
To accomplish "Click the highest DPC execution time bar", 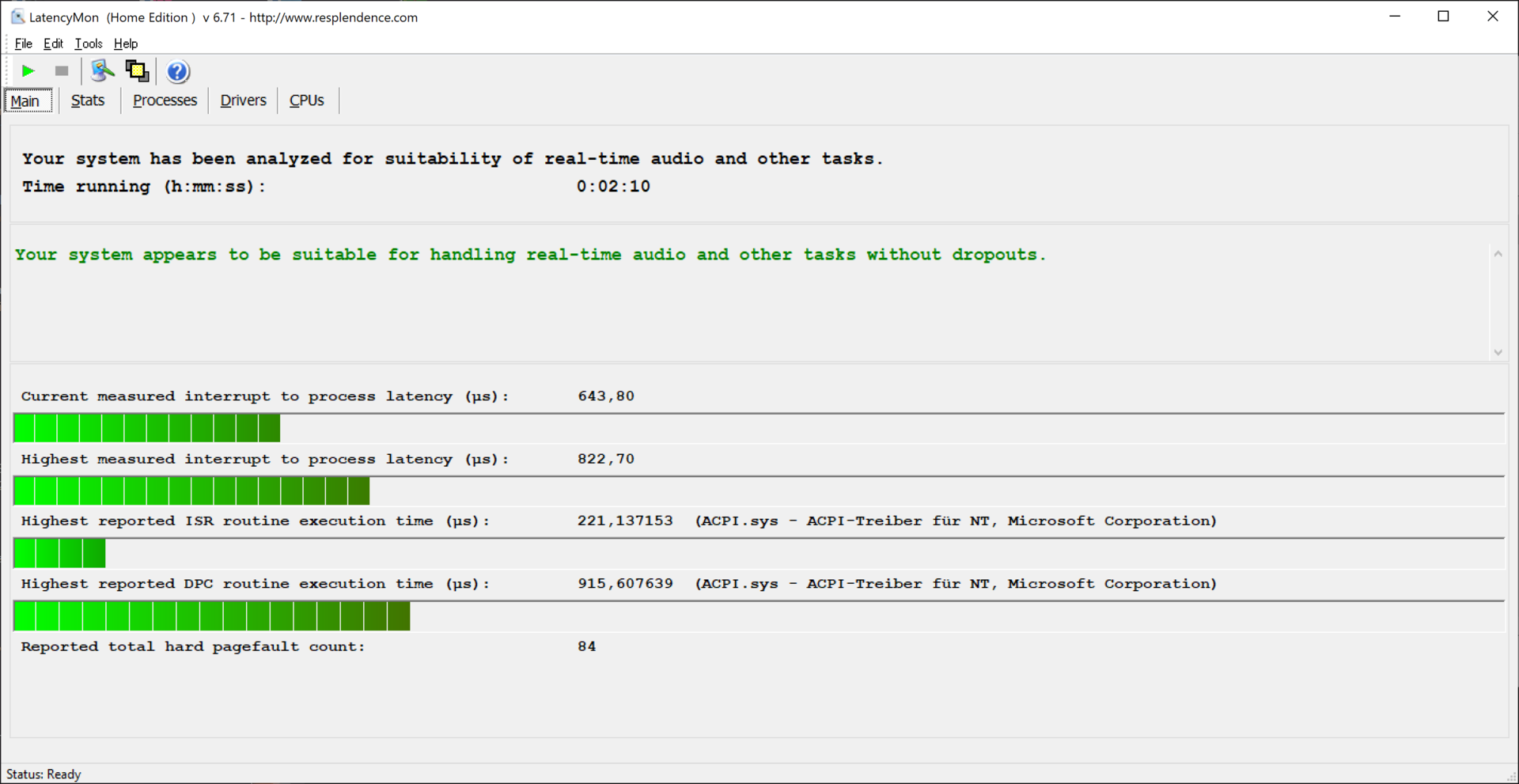I will (x=212, y=616).
